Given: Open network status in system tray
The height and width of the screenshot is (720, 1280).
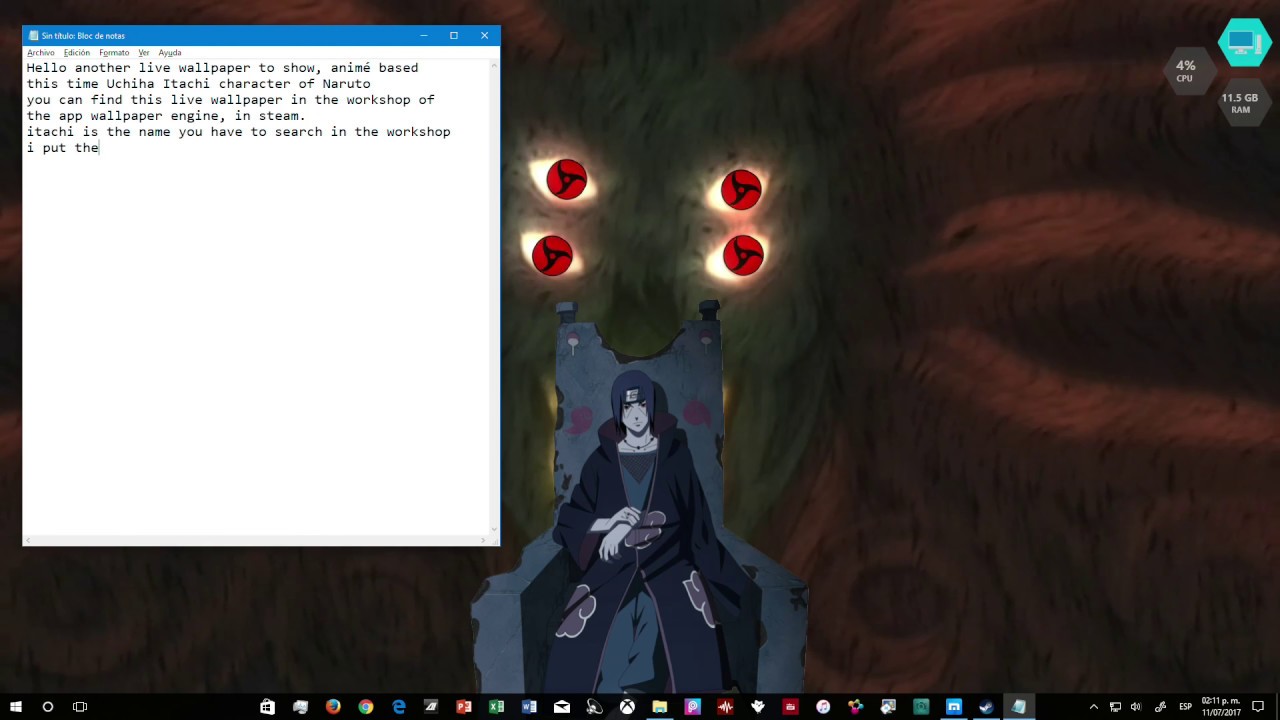Looking at the screenshot, I should click(x=1116, y=706).
